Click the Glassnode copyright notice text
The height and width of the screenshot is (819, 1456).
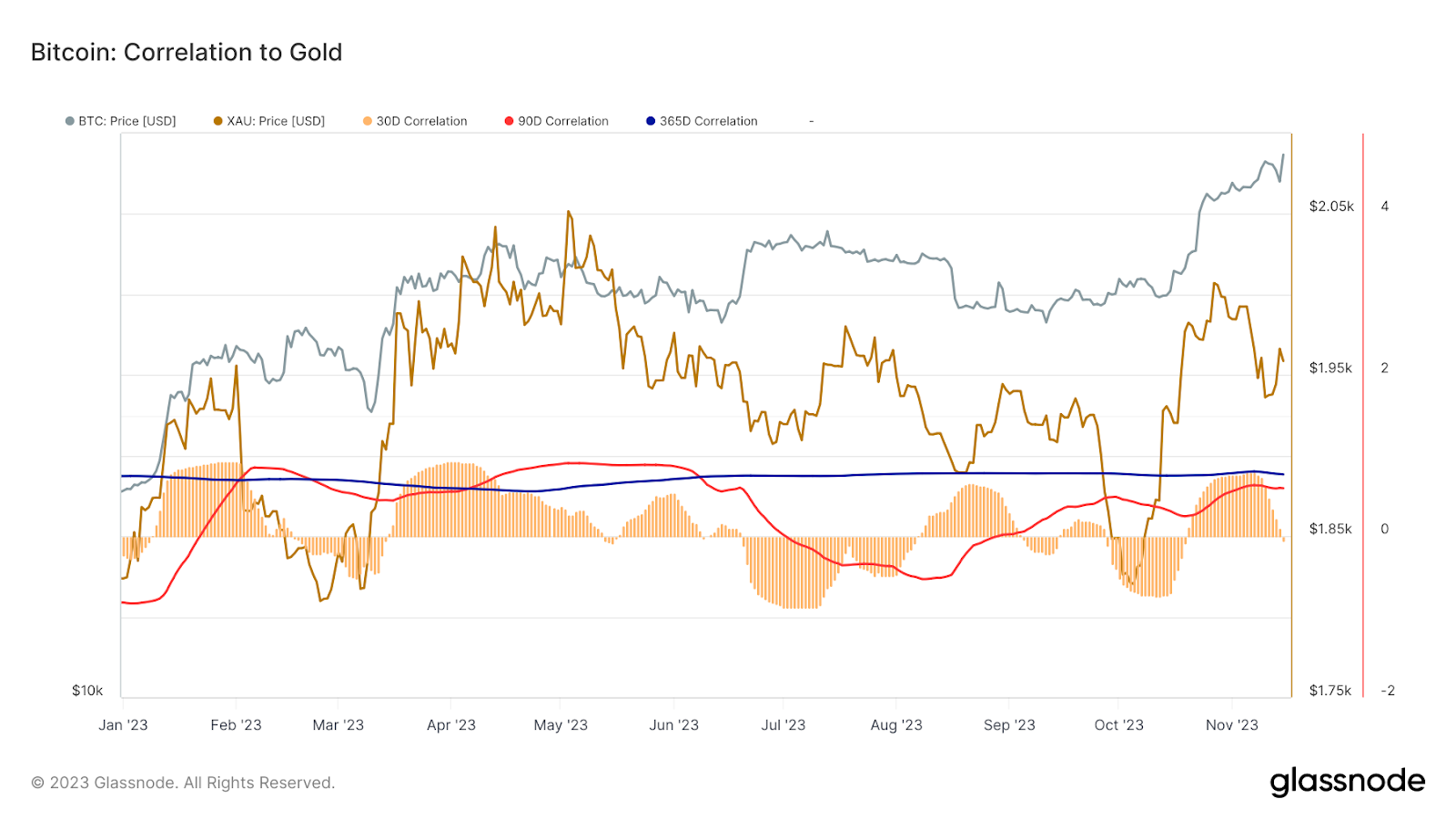tap(183, 783)
